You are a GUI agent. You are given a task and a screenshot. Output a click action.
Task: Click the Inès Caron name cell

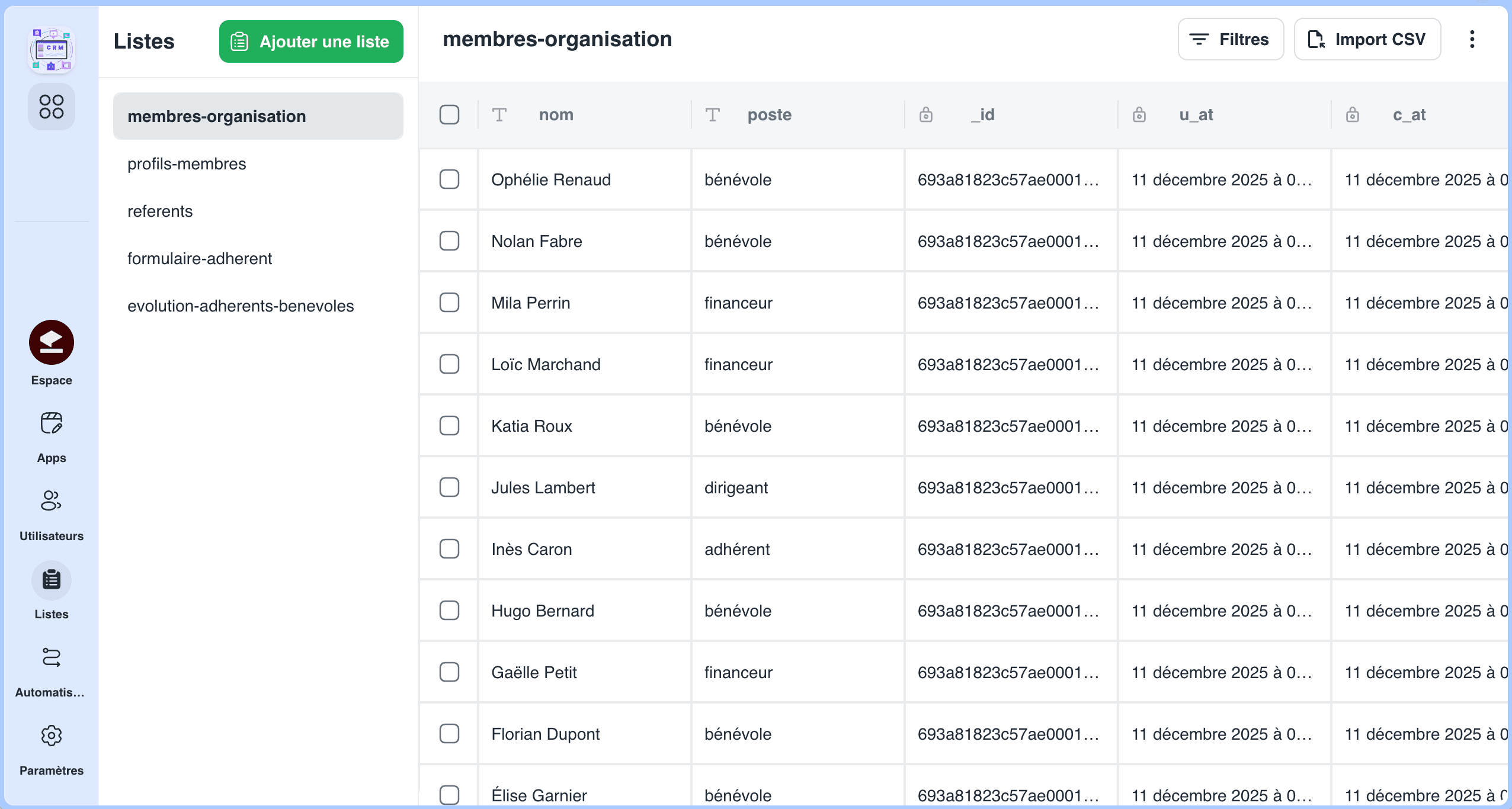pyautogui.click(x=531, y=550)
